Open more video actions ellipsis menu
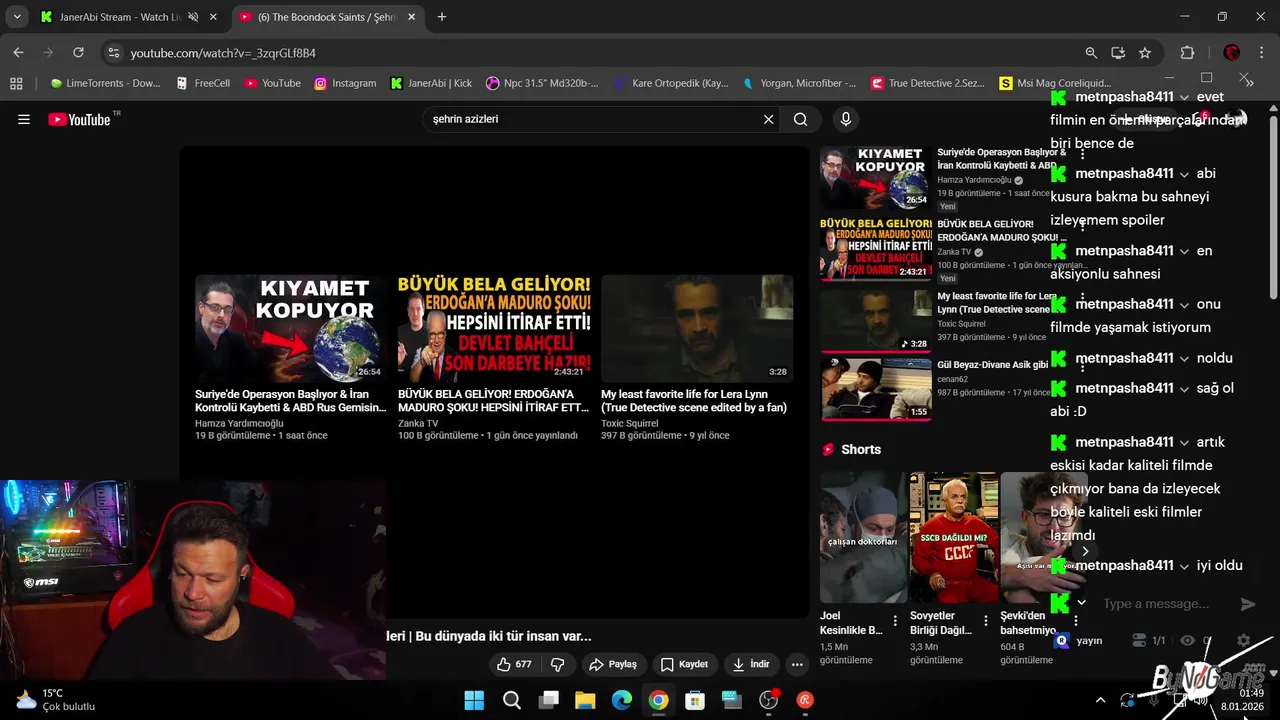Screen dimensions: 1280x720 point(797,664)
